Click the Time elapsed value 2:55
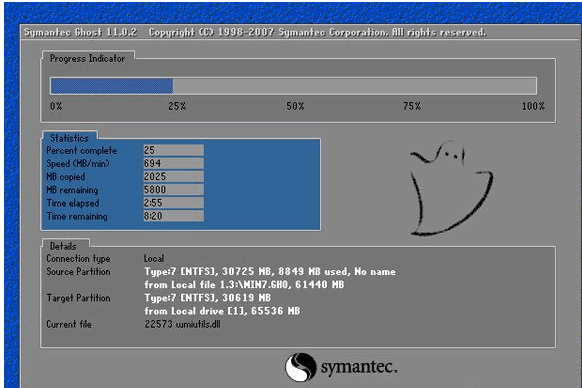 coord(173,203)
